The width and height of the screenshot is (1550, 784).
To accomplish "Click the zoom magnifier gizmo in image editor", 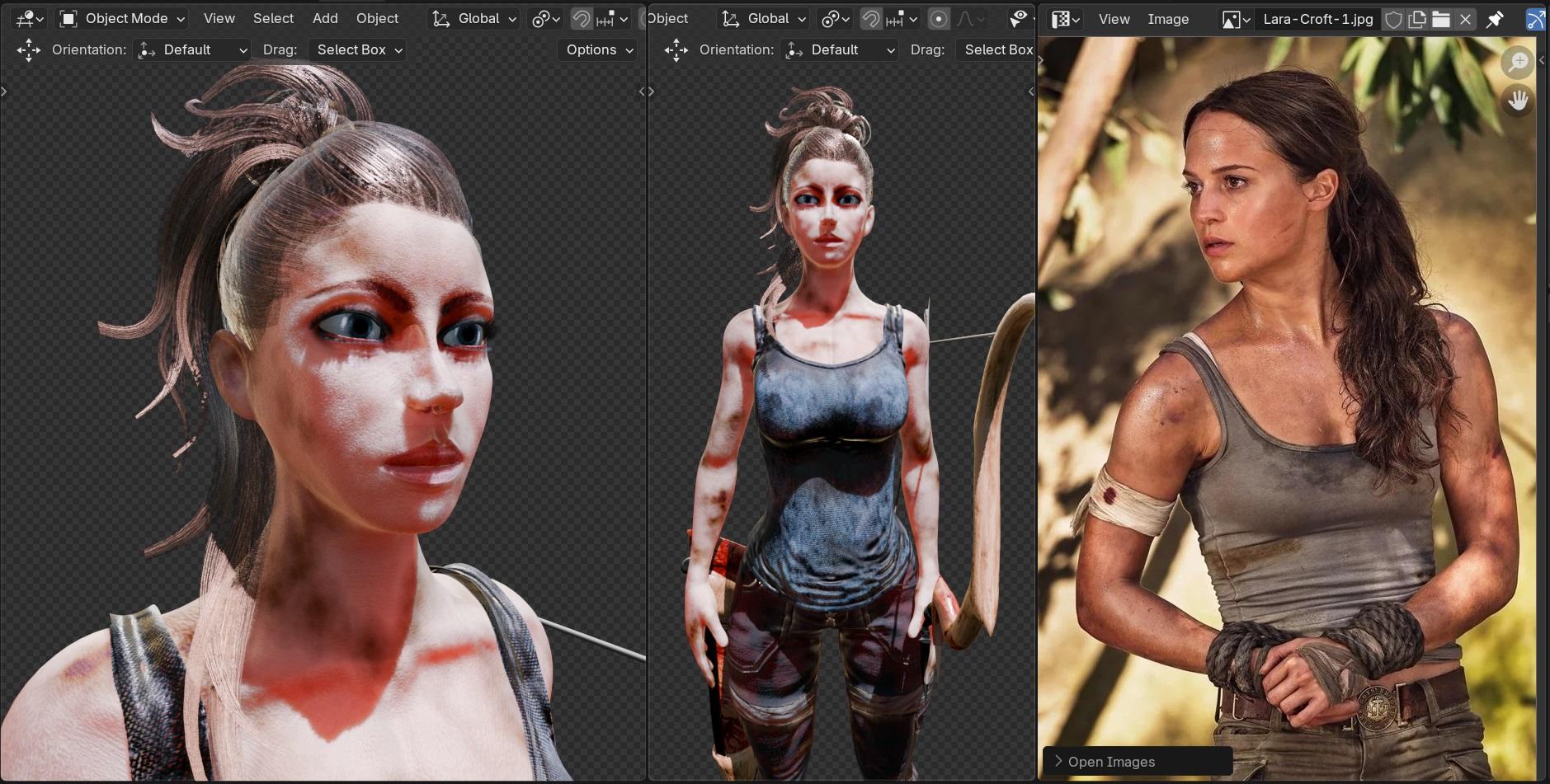I will (x=1518, y=63).
